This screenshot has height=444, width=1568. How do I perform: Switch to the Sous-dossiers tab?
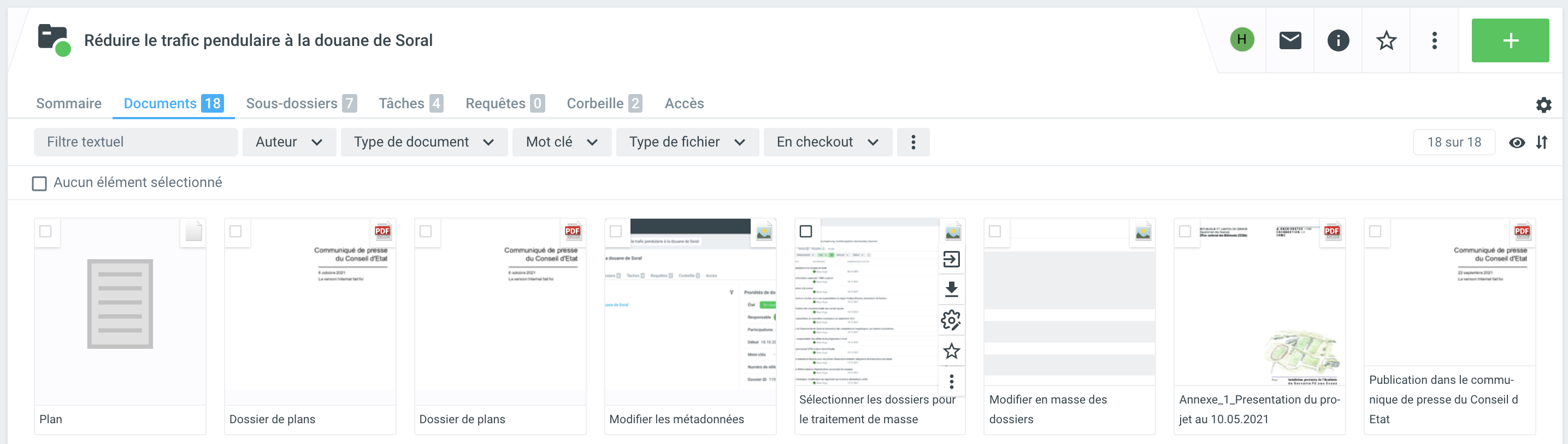[x=300, y=103]
